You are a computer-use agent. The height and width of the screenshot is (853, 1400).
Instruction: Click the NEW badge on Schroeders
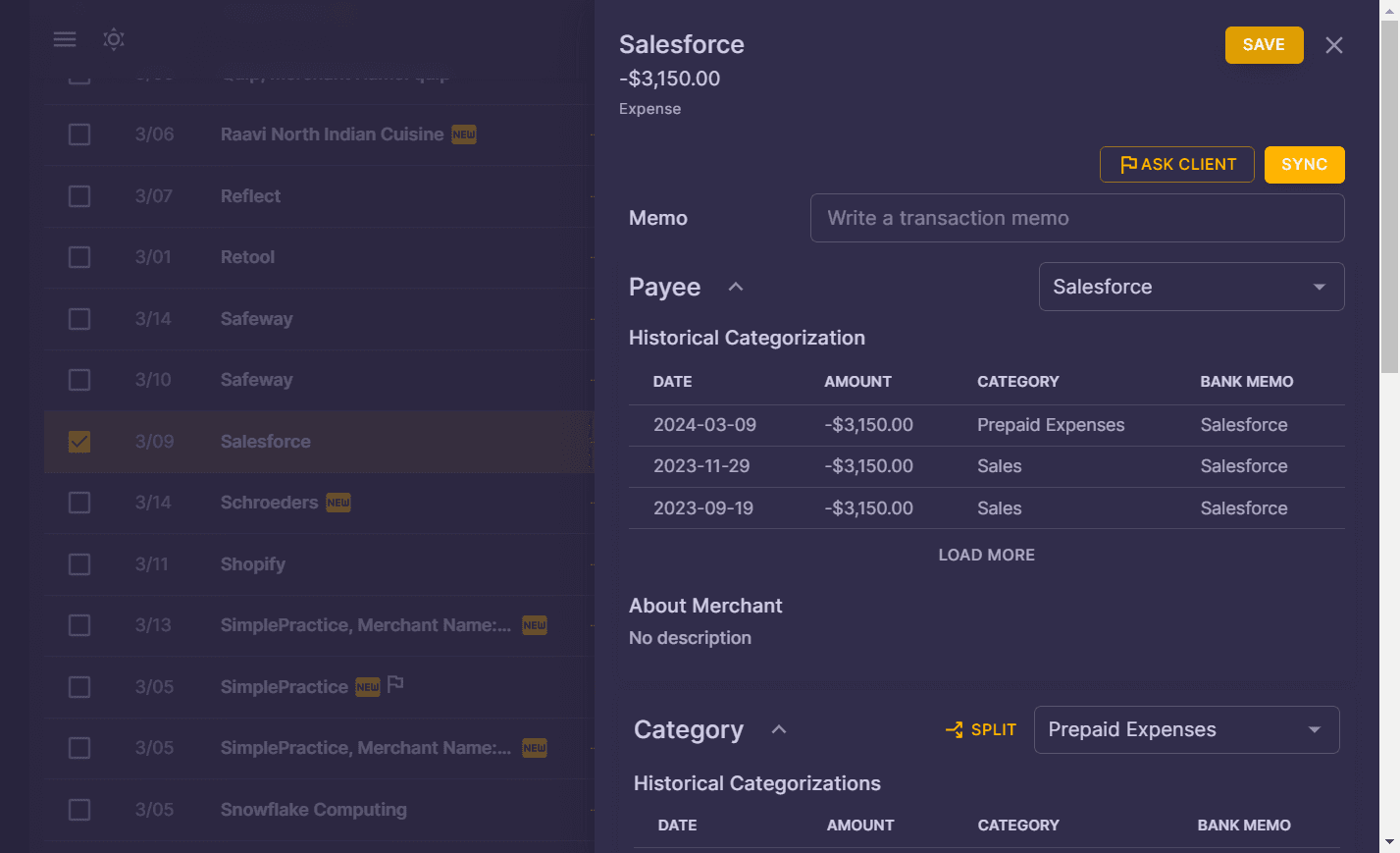click(x=337, y=502)
